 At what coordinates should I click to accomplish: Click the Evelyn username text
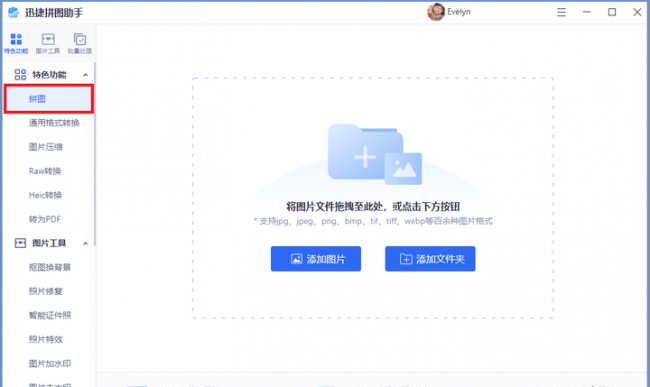click(459, 12)
